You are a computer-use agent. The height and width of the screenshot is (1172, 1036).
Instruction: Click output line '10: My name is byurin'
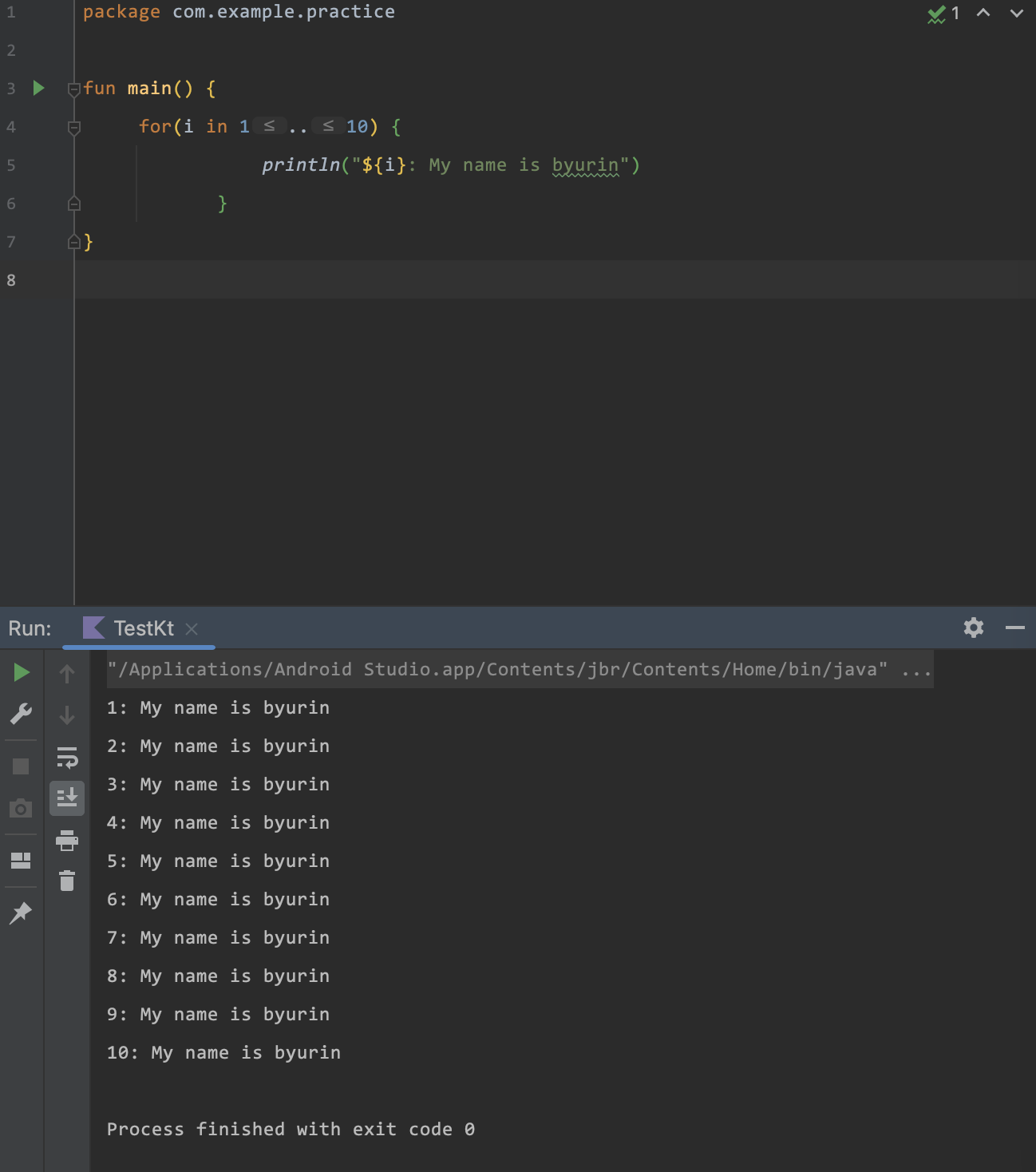223,1053
